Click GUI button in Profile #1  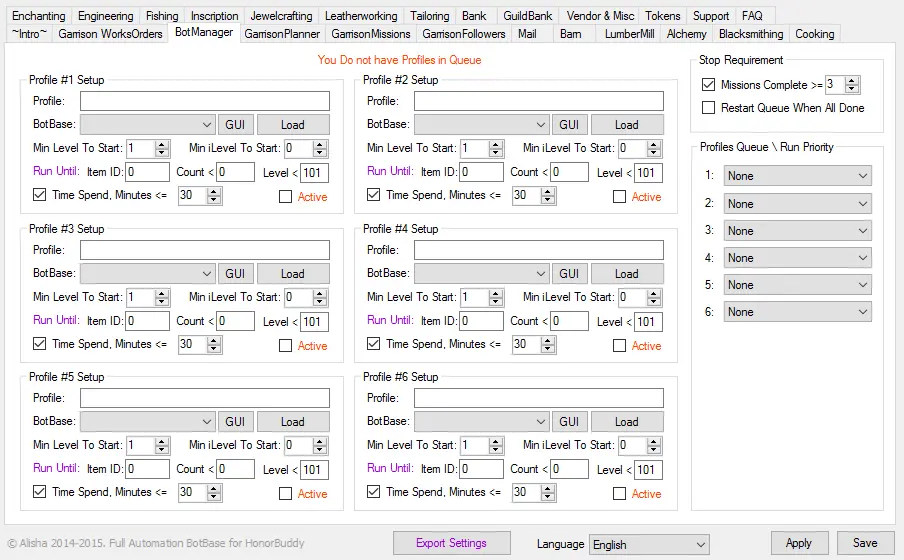click(235, 125)
